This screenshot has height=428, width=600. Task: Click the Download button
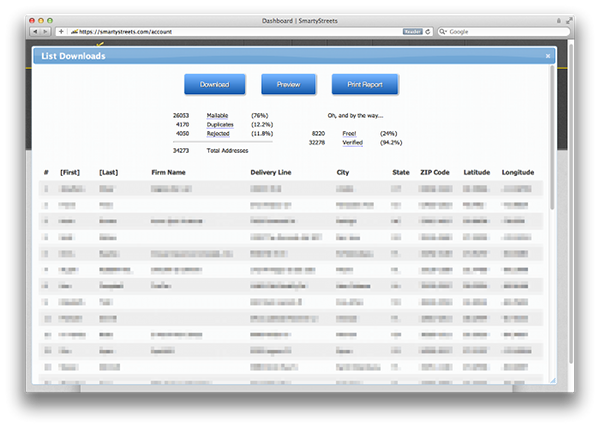point(215,84)
